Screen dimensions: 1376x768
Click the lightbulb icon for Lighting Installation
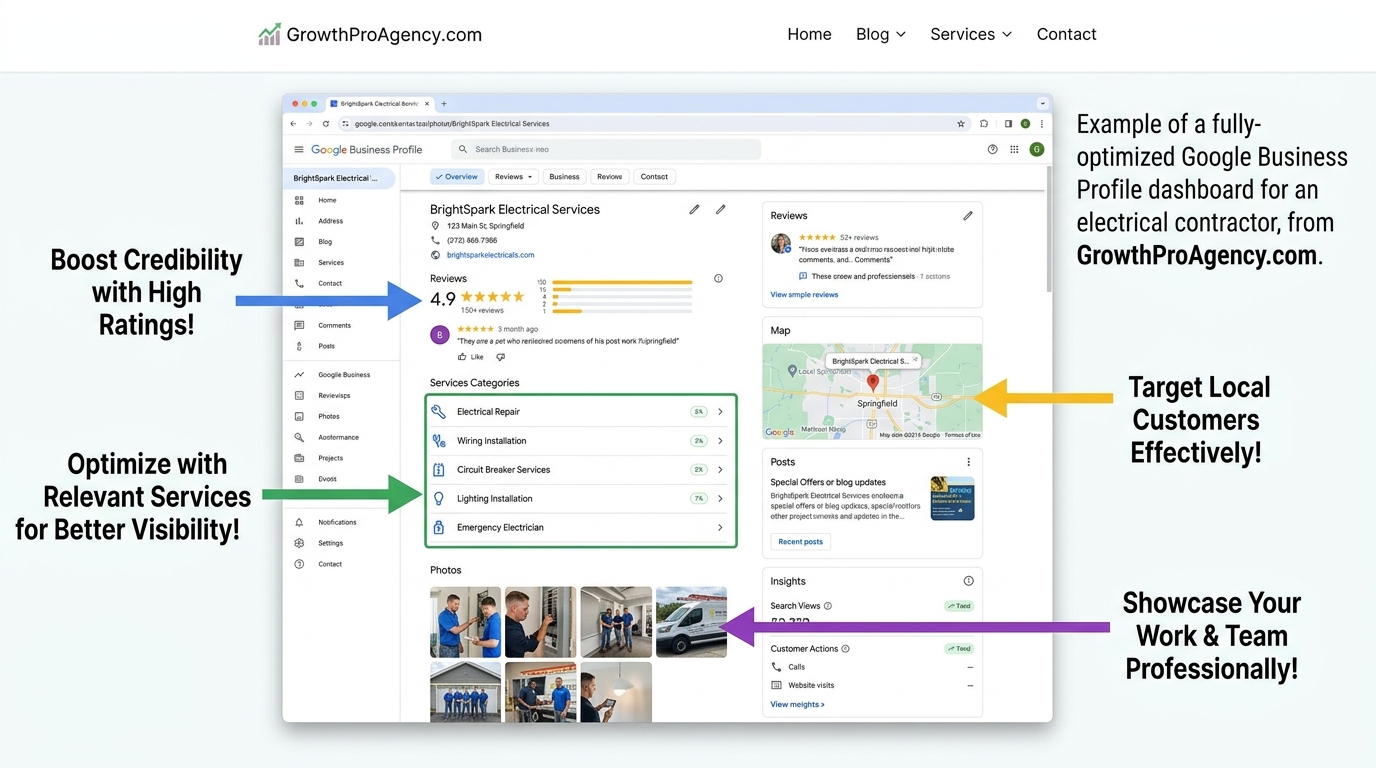tap(438, 498)
